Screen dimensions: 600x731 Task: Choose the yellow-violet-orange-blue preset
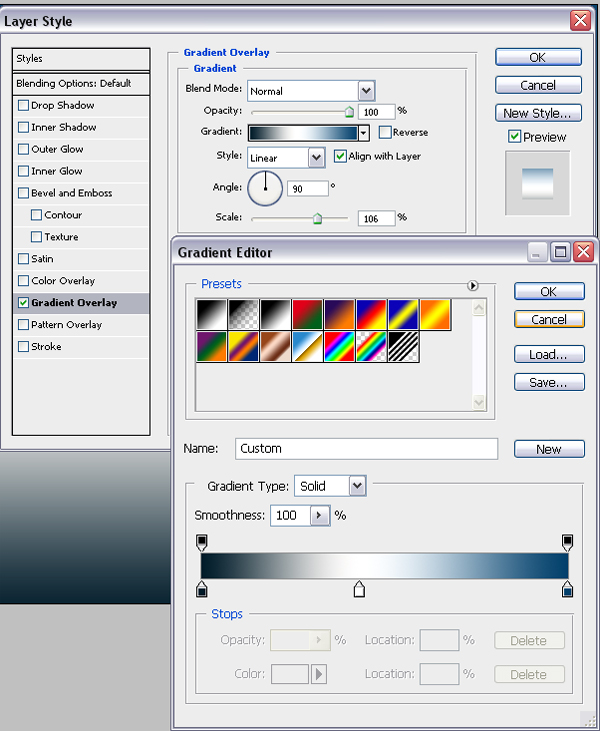[243, 346]
